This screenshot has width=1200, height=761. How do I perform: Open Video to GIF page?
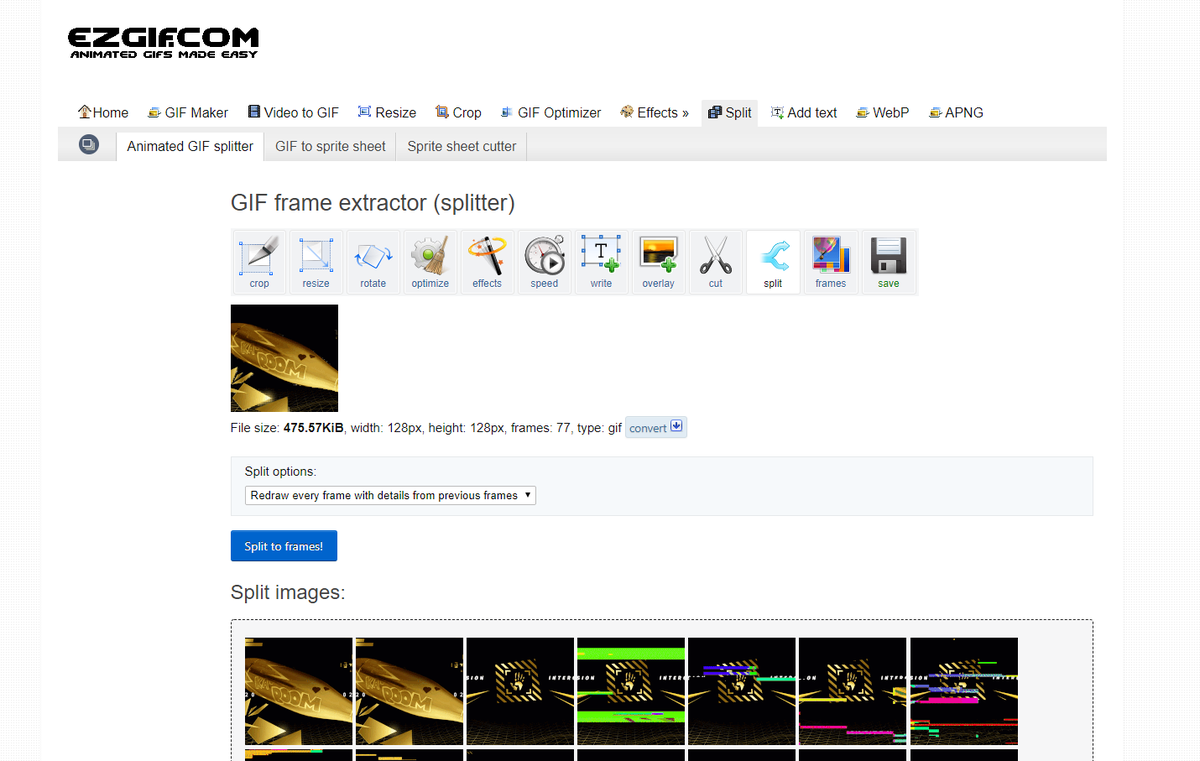(x=293, y=113)
